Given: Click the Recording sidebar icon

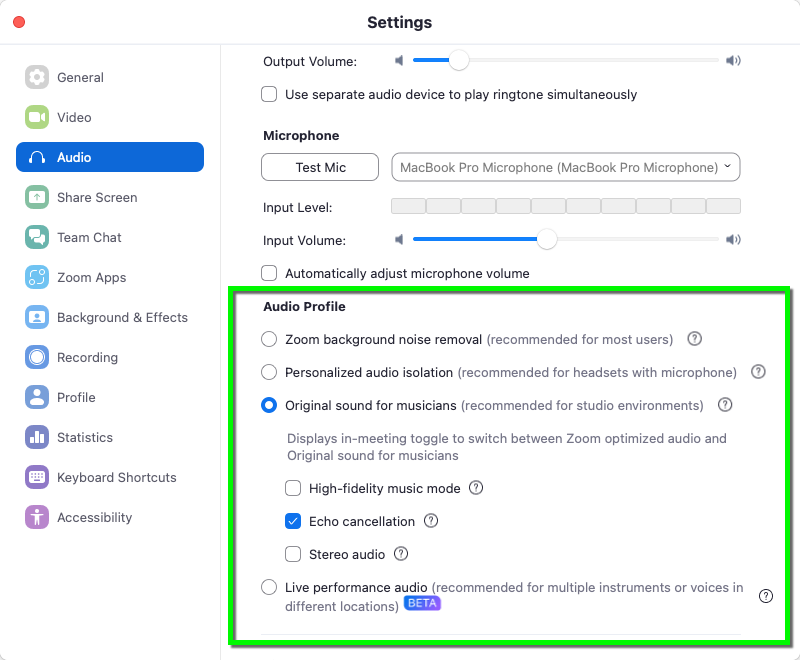Looking at the screenshot, I should [x=37, y=357].
